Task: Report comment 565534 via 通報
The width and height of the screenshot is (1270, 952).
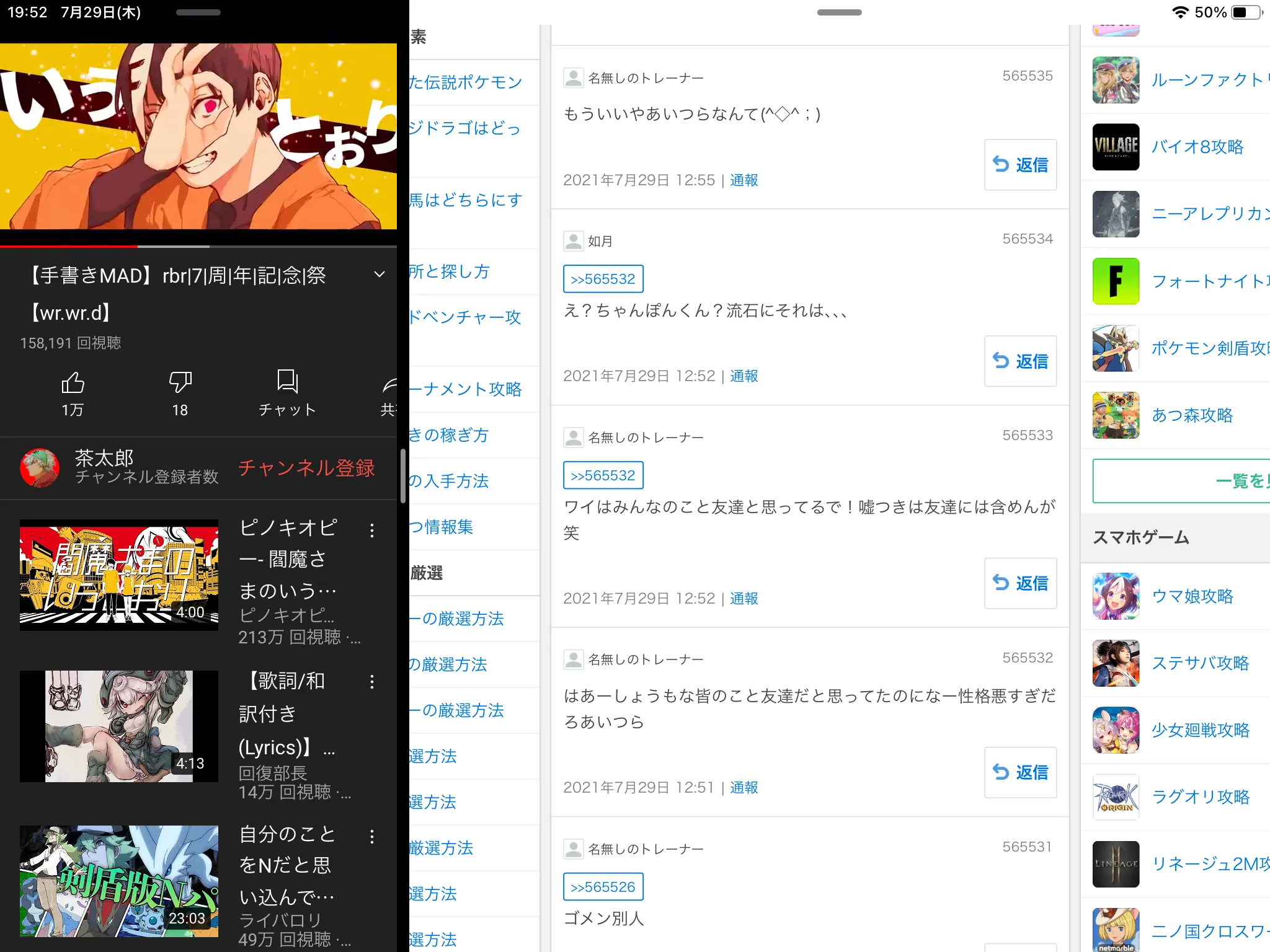Action: pos(744,376)
